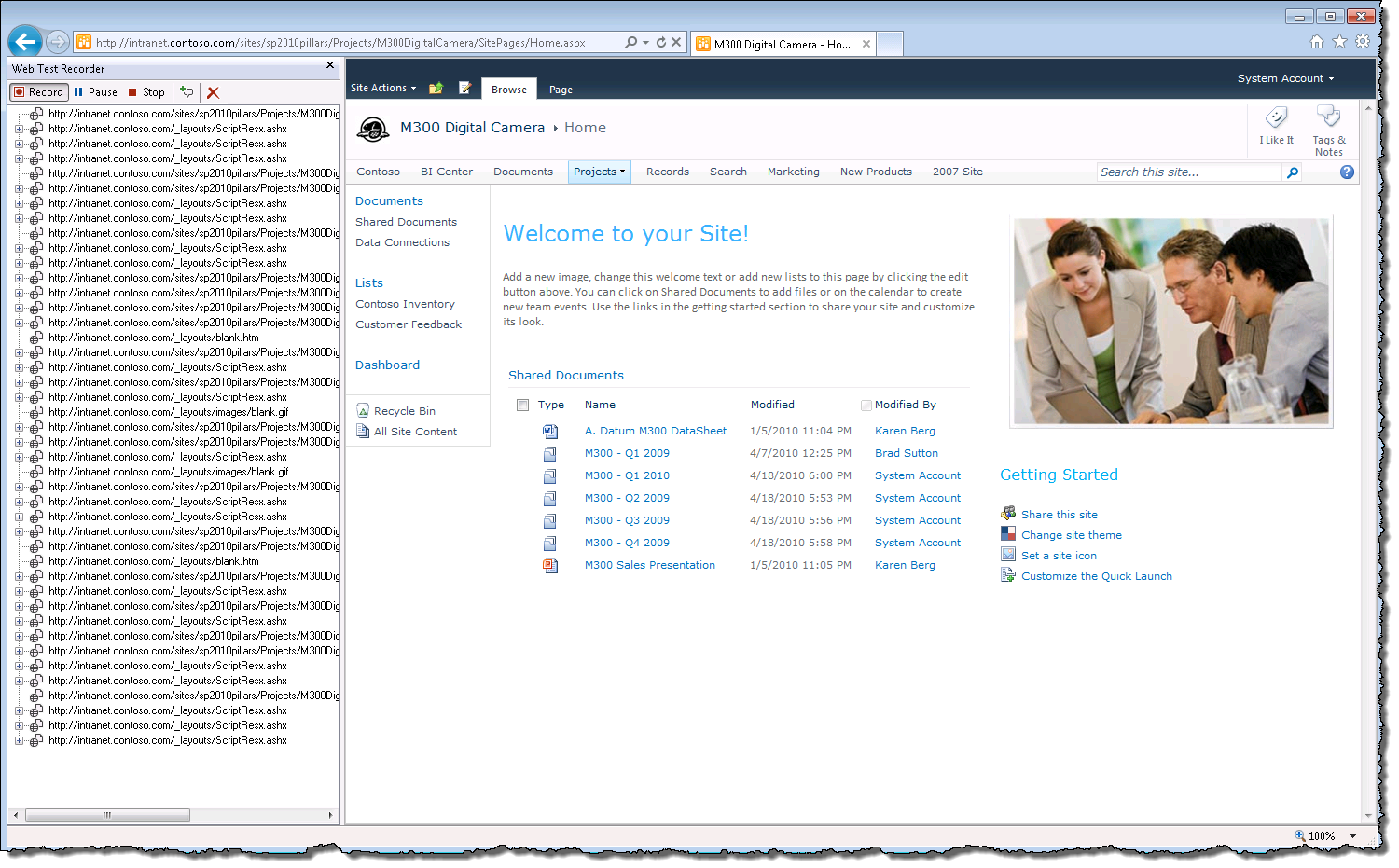Open the SharePoint help question mark icon

(1347, 172)
